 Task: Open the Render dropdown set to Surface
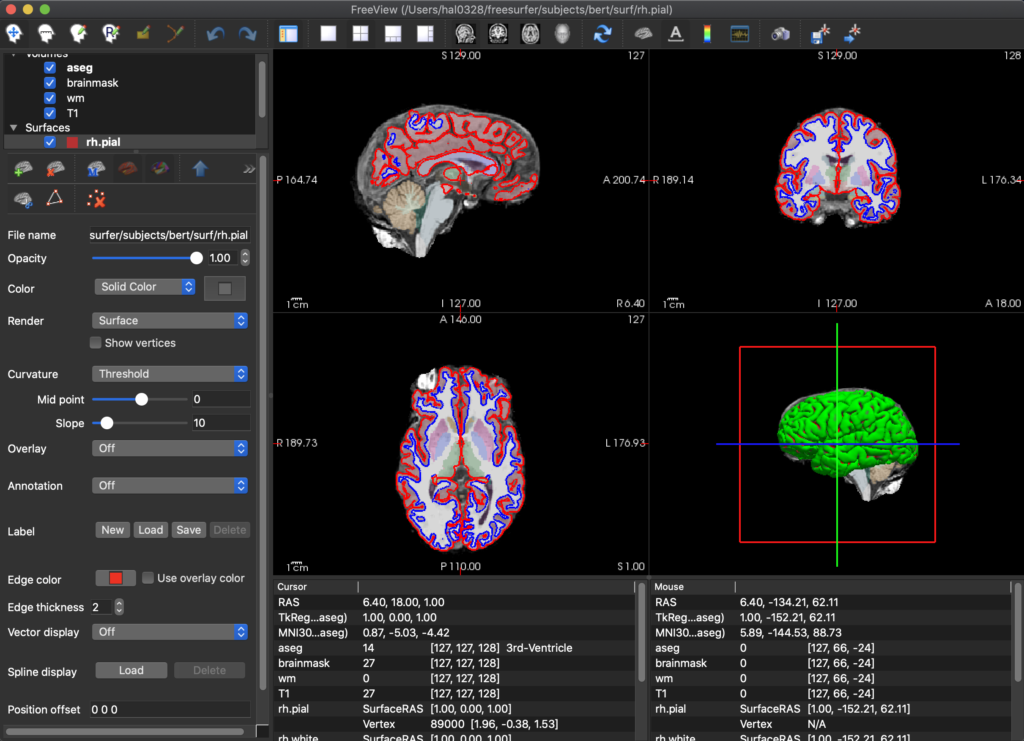click(170, 321)
